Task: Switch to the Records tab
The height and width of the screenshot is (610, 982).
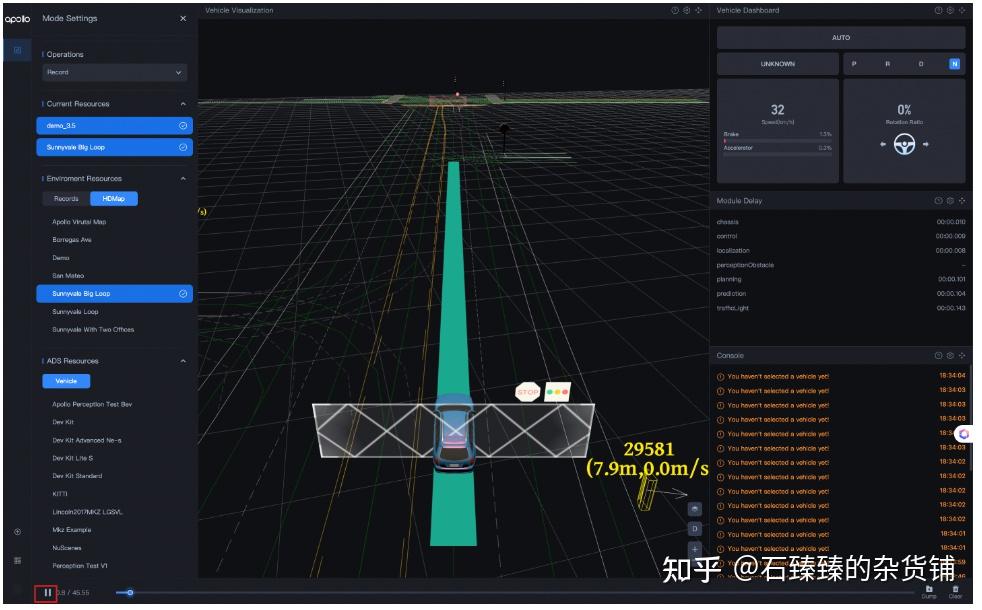Action: click(66, 198)
